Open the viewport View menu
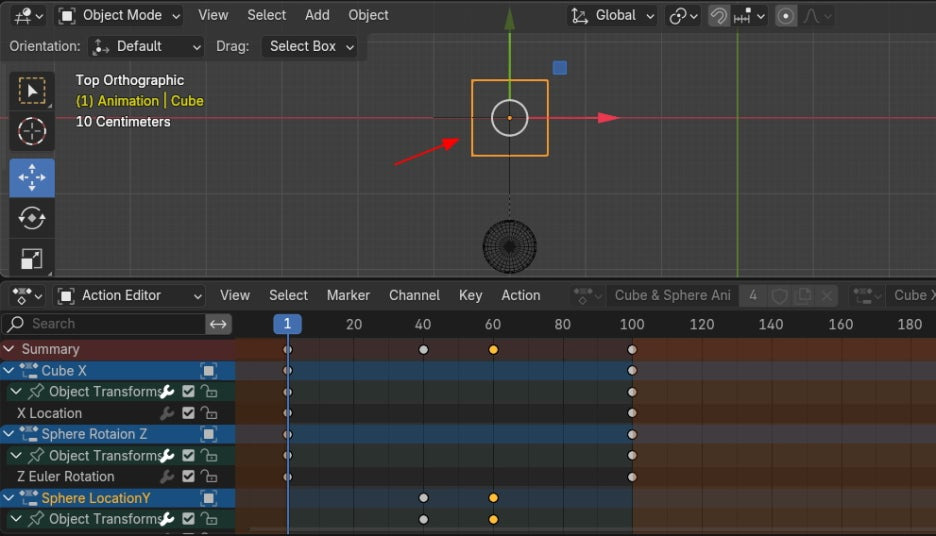This screenshot has width=936, height=536. click(x=213, y=15)
